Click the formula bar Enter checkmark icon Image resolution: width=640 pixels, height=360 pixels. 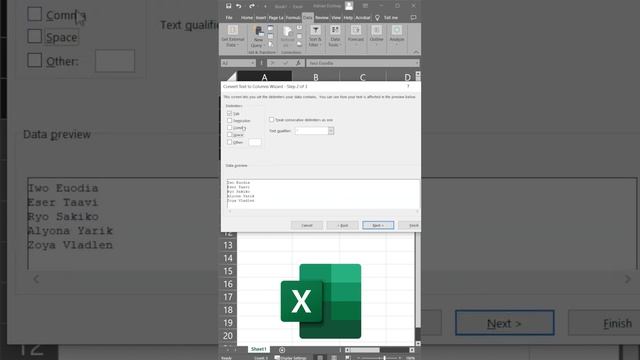pos(285,63)
